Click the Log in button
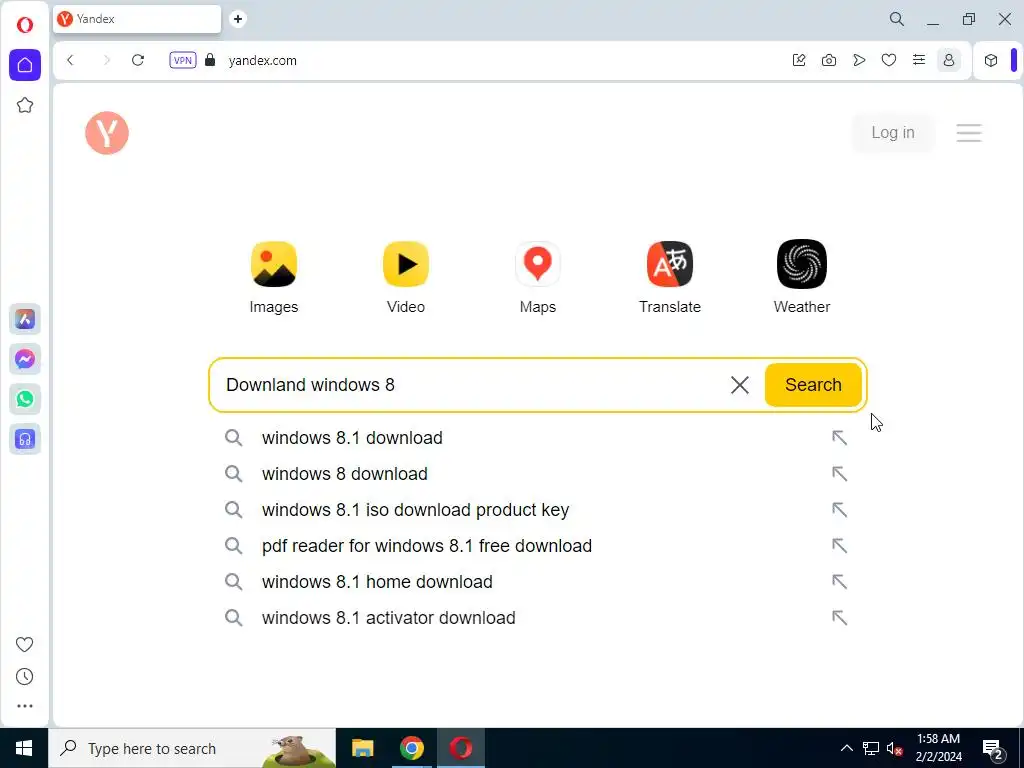1024x768 pixels. point(893,133)
